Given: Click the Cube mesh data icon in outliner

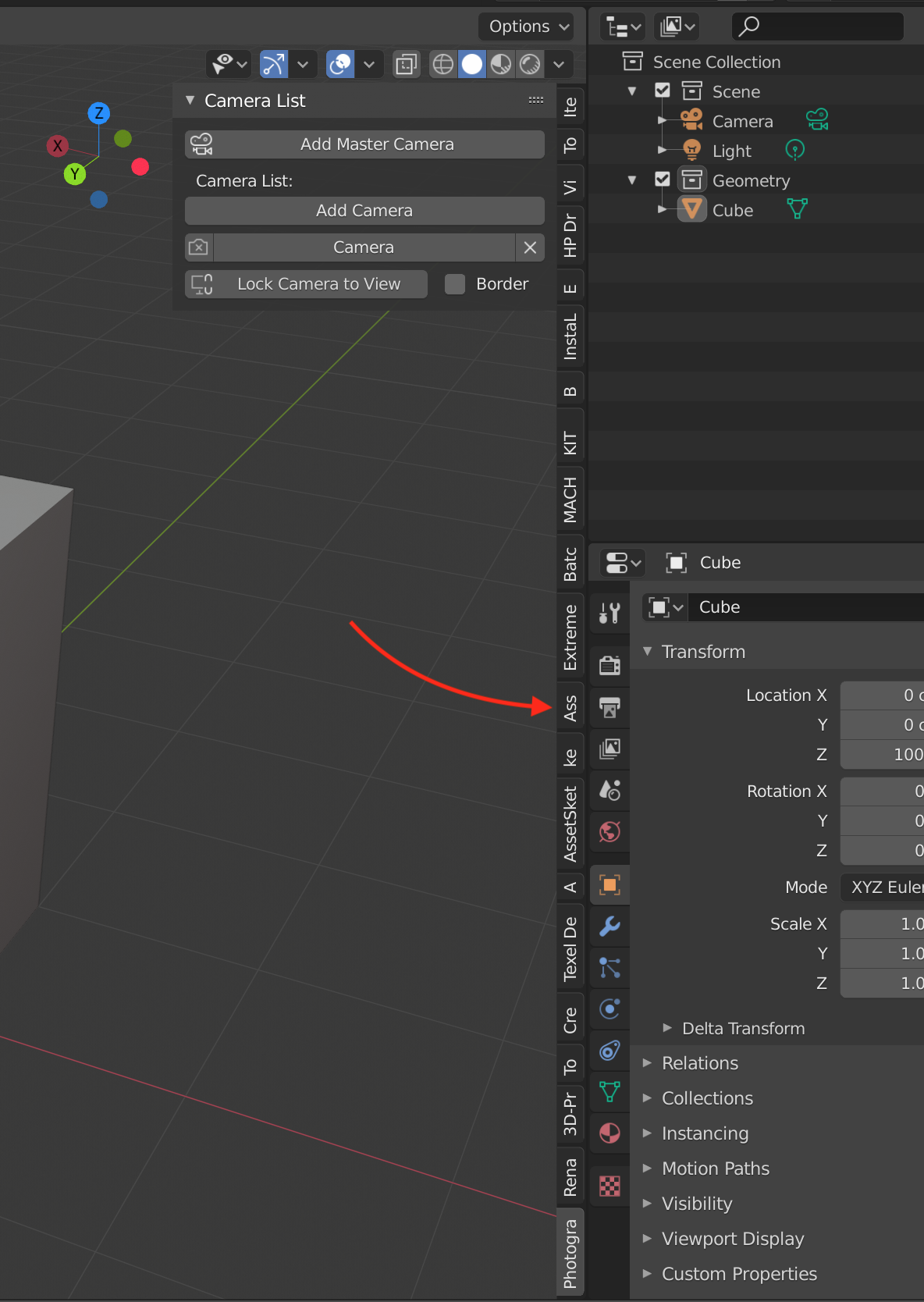Looking at the screenshot, I should coord(797,209).
